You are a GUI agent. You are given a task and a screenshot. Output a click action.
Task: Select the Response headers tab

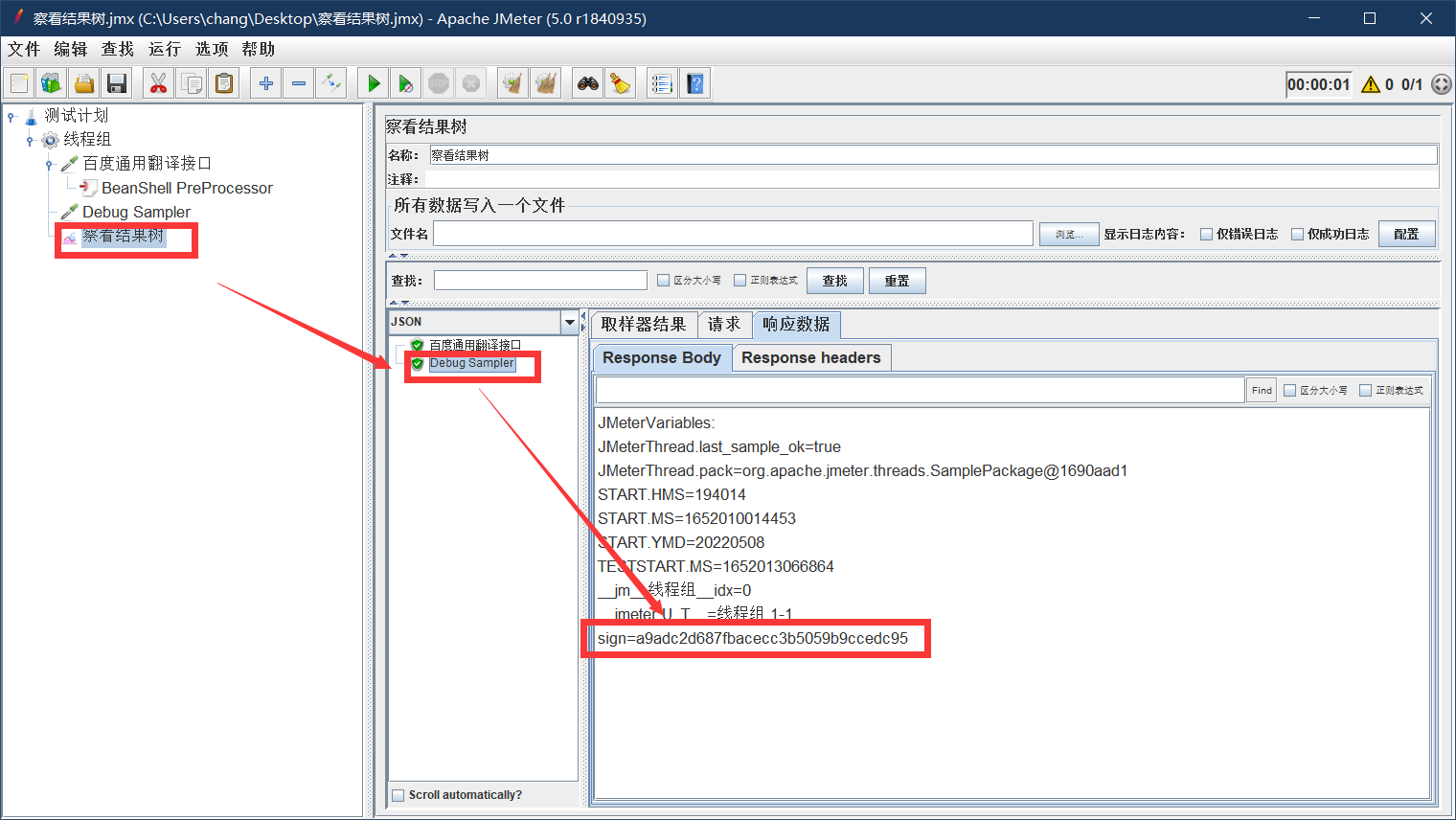pyautogui.click(x=811, y=357)
